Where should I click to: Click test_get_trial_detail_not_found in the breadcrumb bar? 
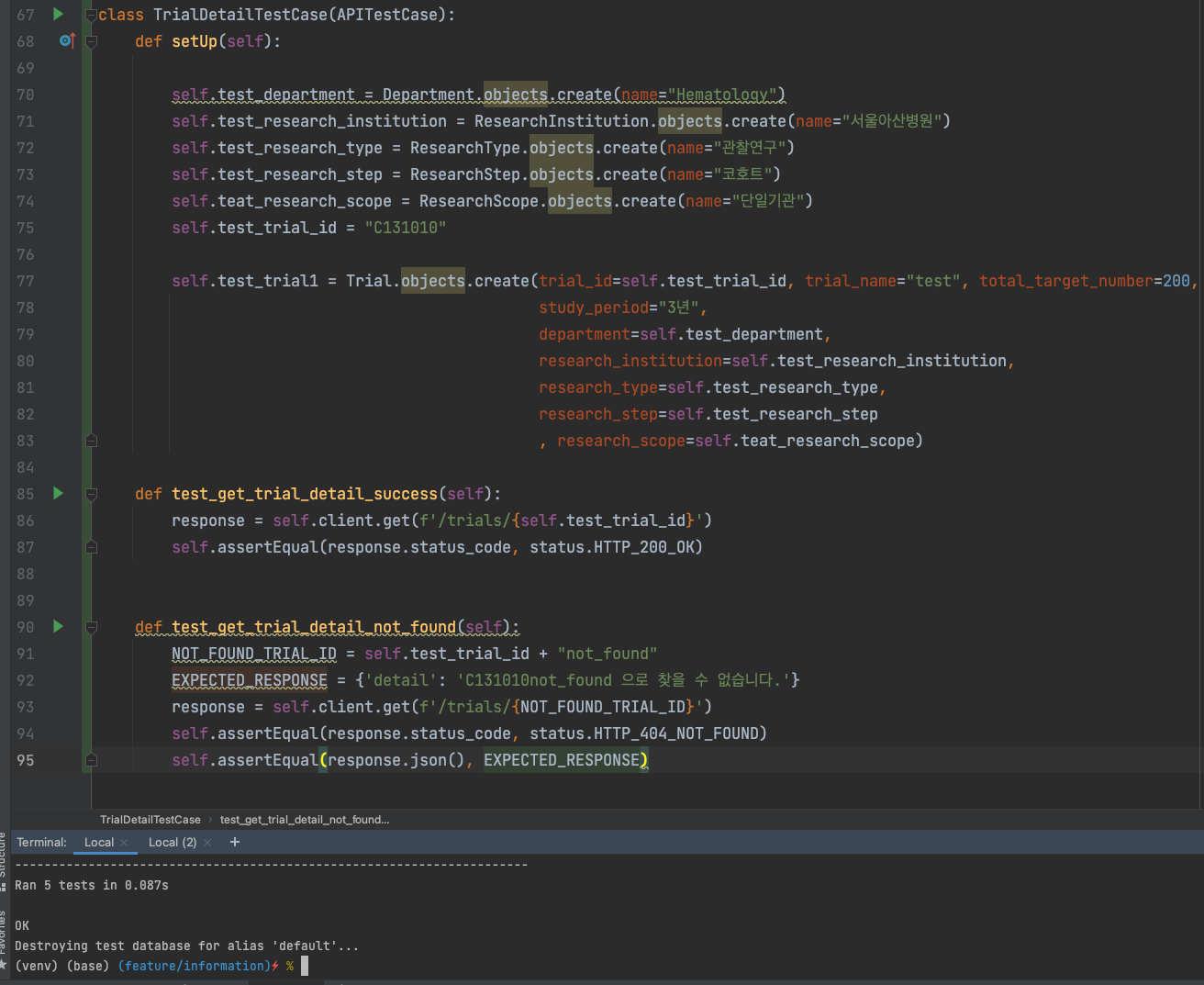pos(304,819)
